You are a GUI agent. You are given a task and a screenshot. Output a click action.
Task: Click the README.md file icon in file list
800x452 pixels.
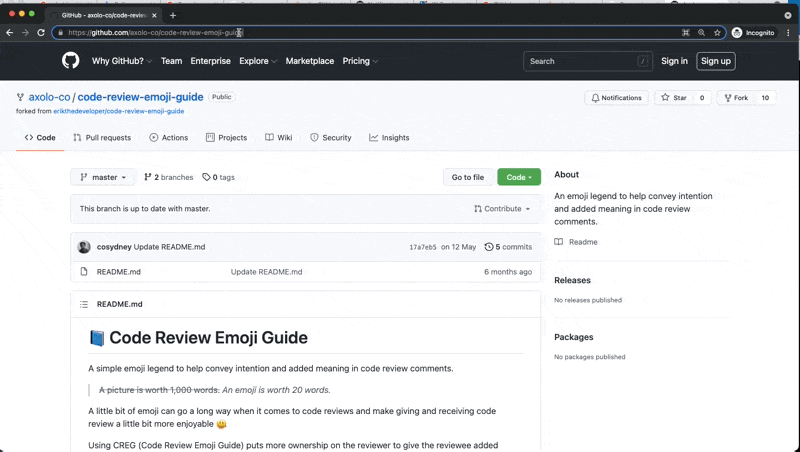[84, 272]
